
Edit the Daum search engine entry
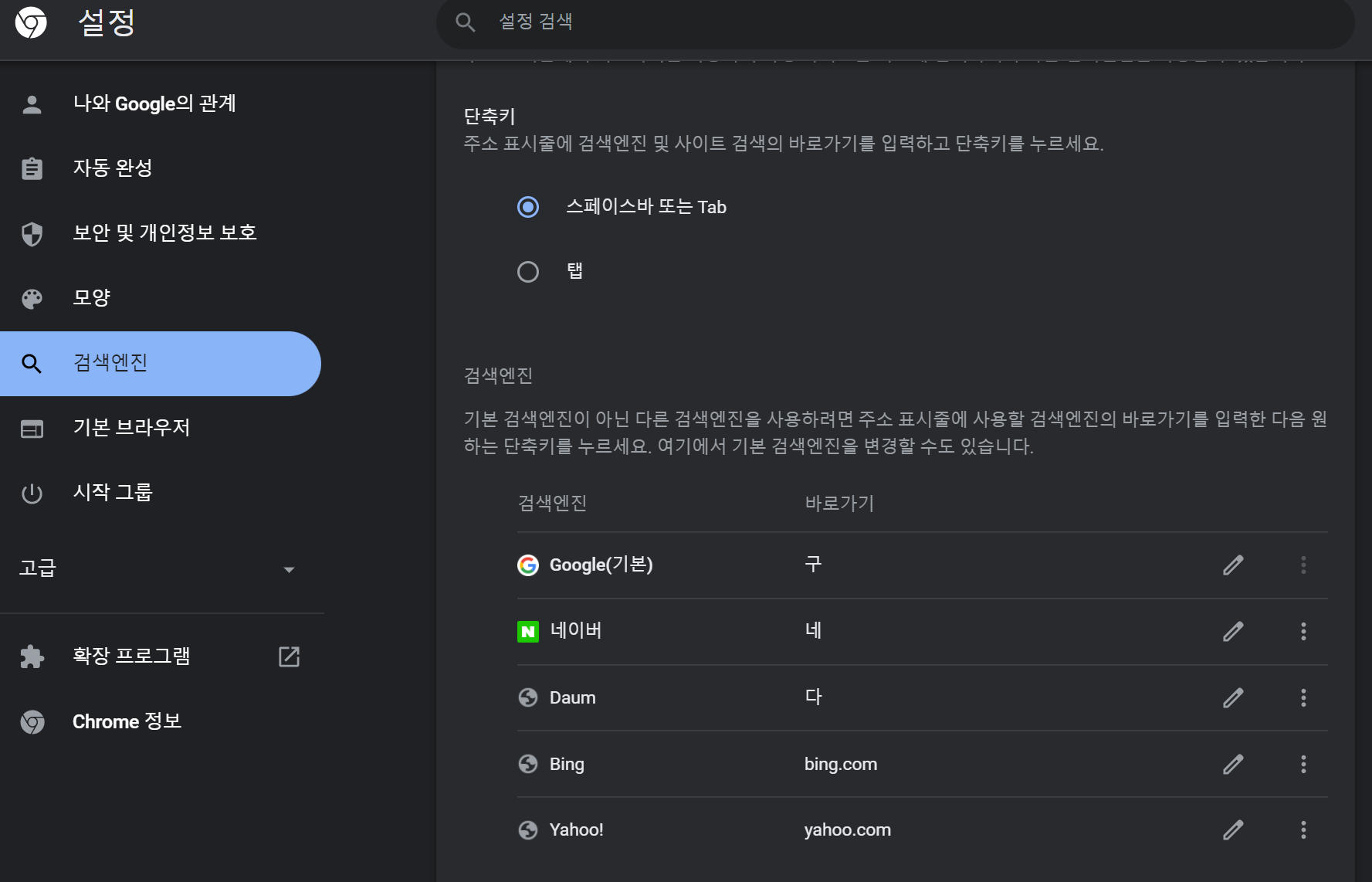point(1233,698)
